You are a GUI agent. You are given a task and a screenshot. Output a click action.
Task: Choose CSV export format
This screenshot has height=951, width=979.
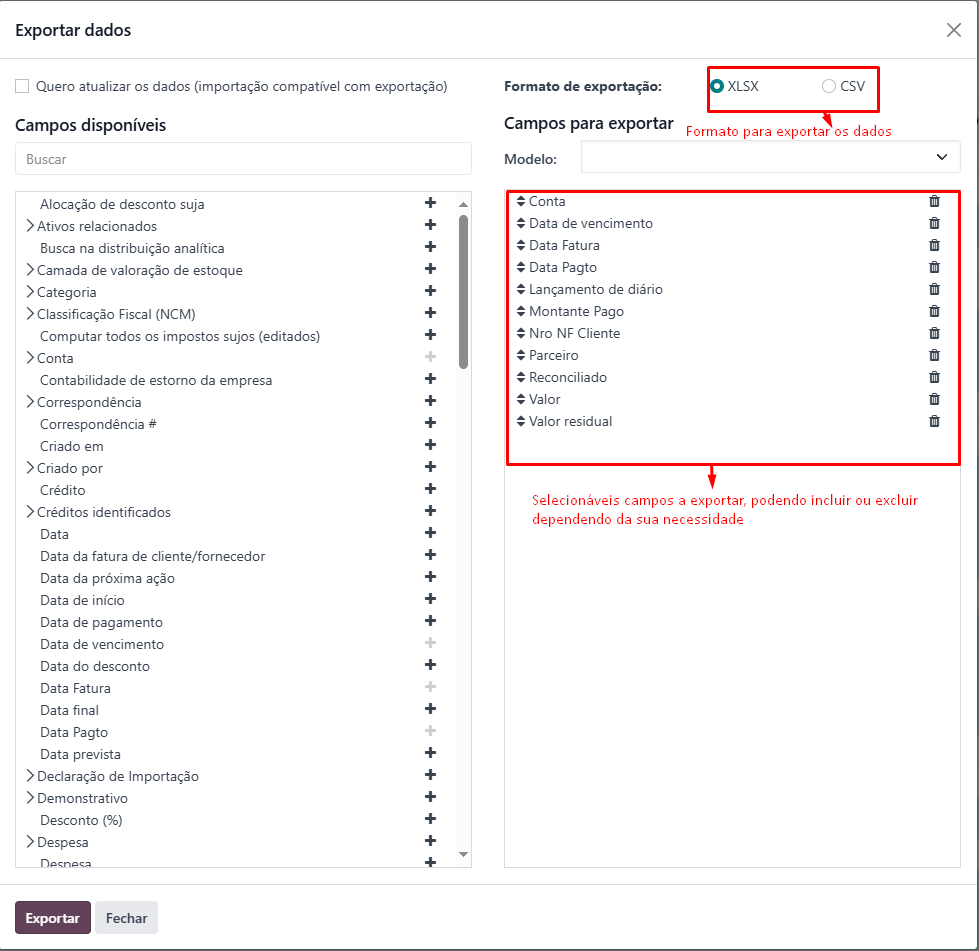tap(829, 86)
